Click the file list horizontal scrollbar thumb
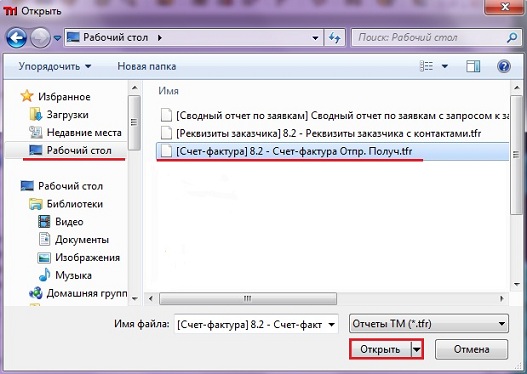This screenshot has width=527, height=374. pyautogui.click(x=248, y=298)
